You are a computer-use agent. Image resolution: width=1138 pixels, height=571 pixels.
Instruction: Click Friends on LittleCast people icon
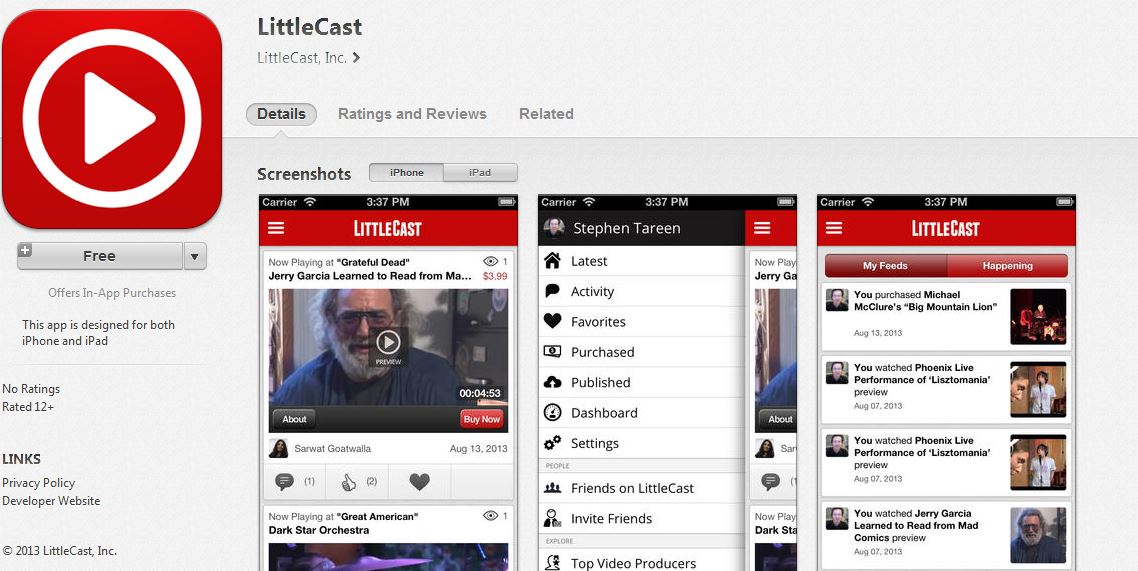click(552, 488)
